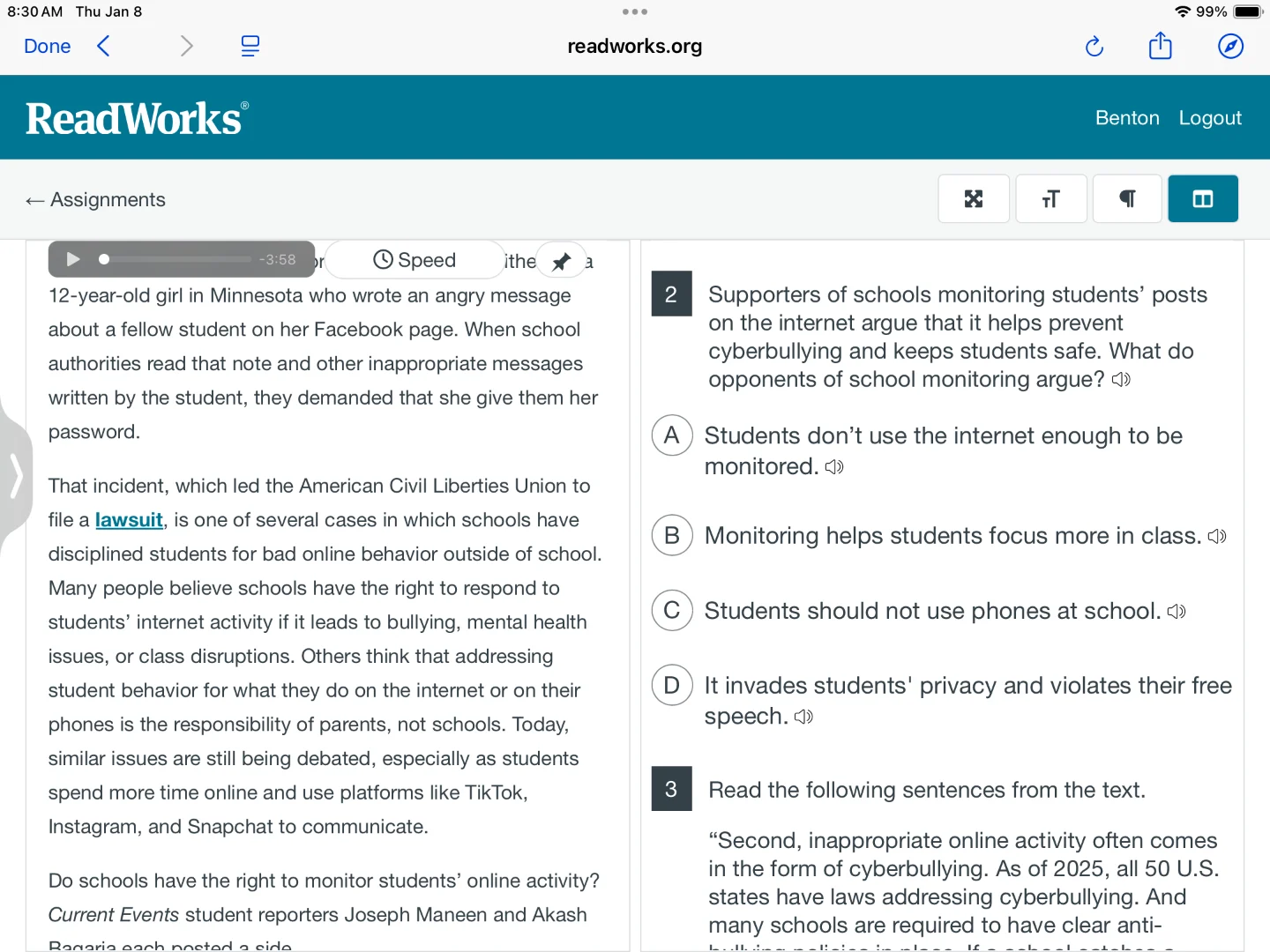Seek along the audio progress slider

tap(176, 259)
